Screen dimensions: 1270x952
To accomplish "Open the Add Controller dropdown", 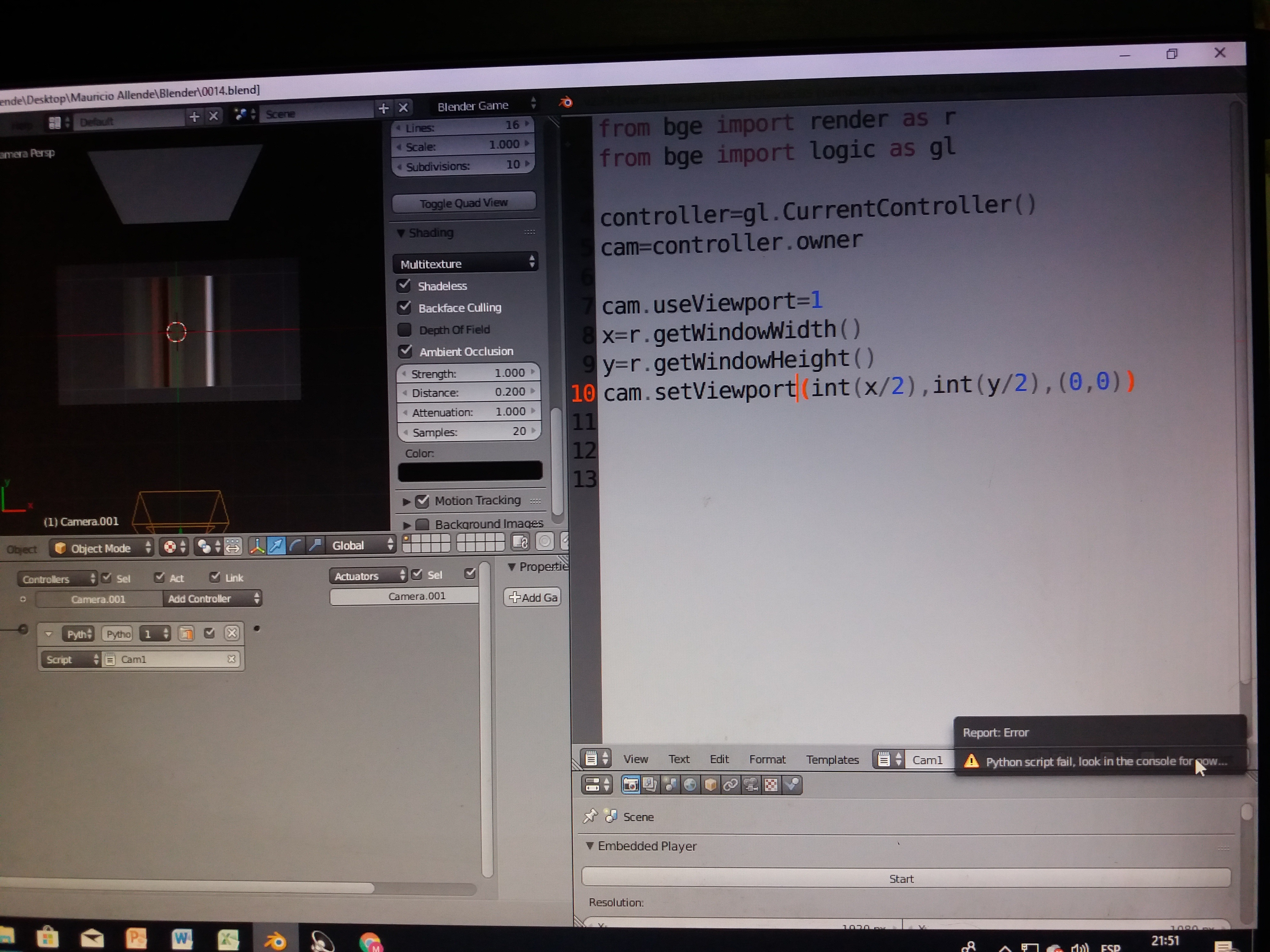I will coord(212,598).
